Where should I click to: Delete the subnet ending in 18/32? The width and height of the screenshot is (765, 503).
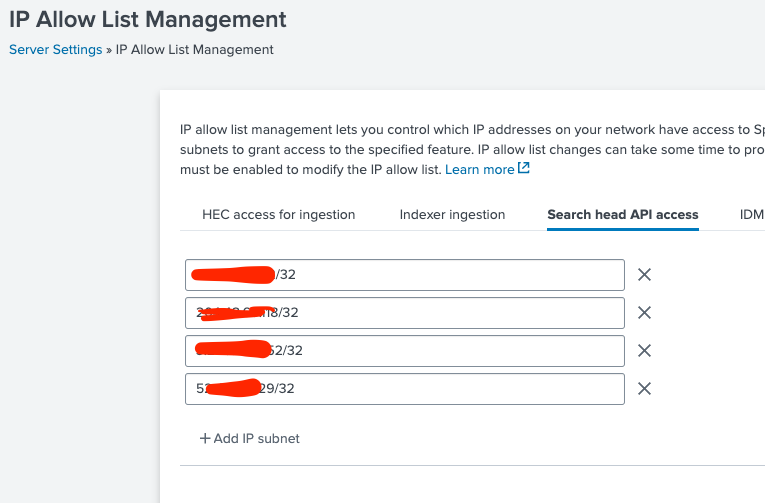click(645, 313)
